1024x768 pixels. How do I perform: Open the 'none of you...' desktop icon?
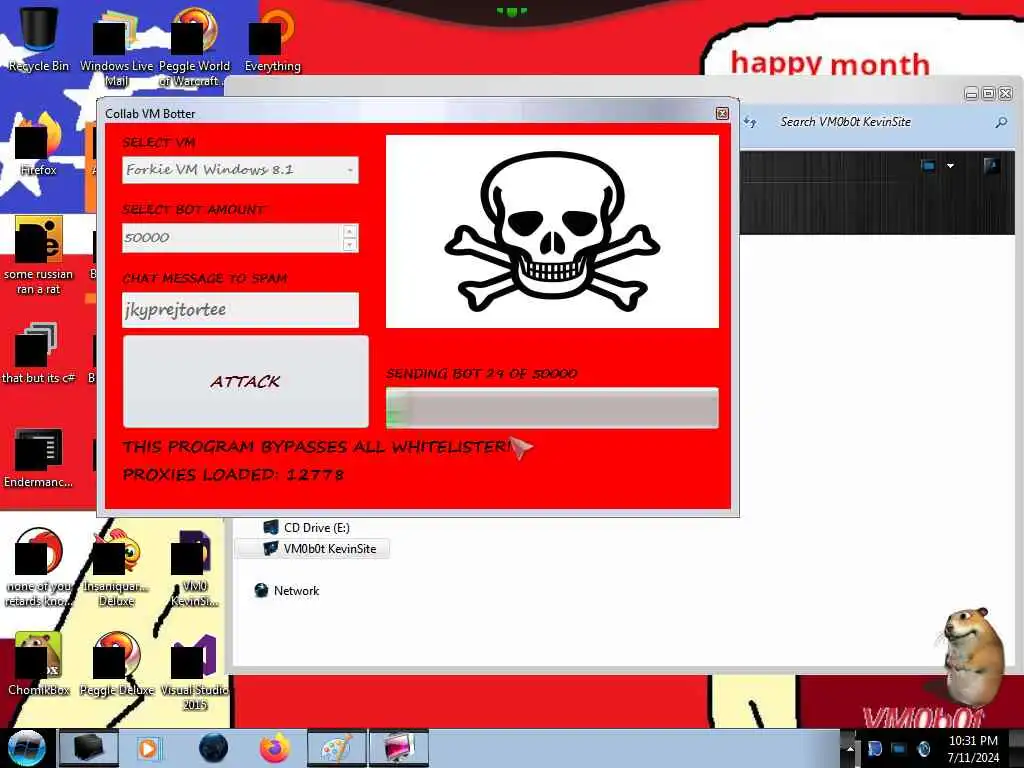point(39,567)
